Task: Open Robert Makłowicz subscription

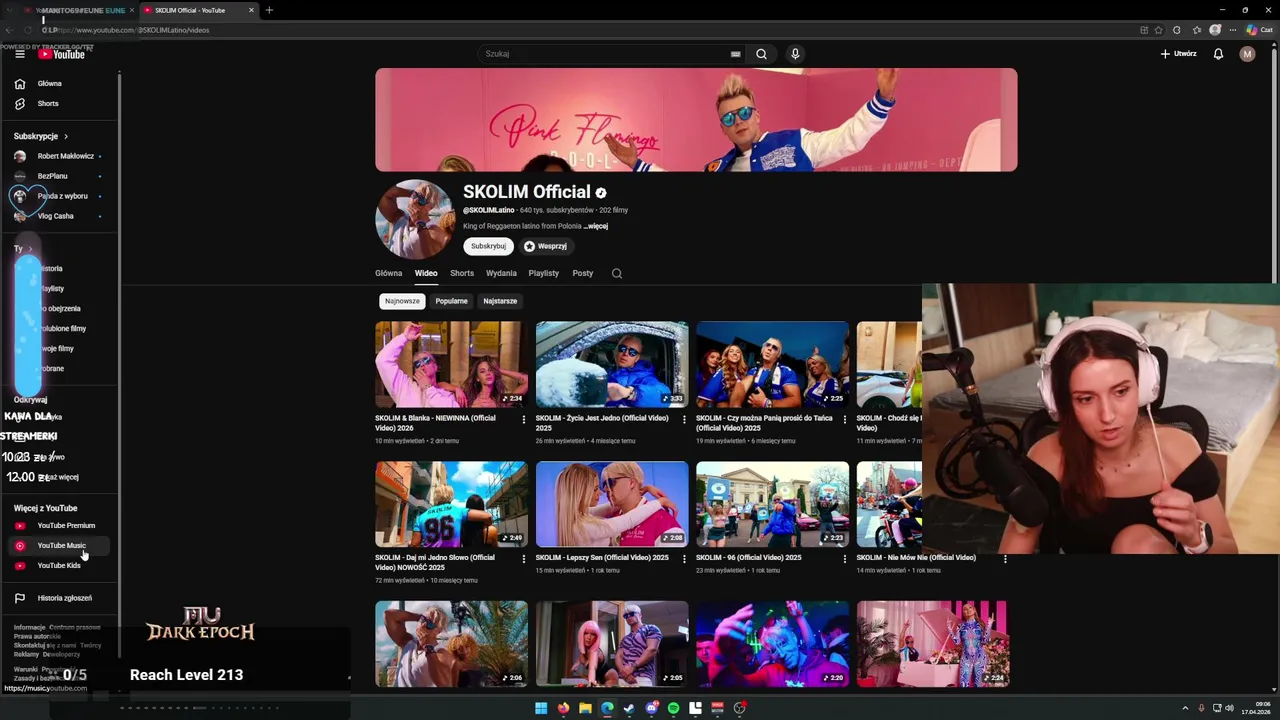Action: [x=60, y=156]
